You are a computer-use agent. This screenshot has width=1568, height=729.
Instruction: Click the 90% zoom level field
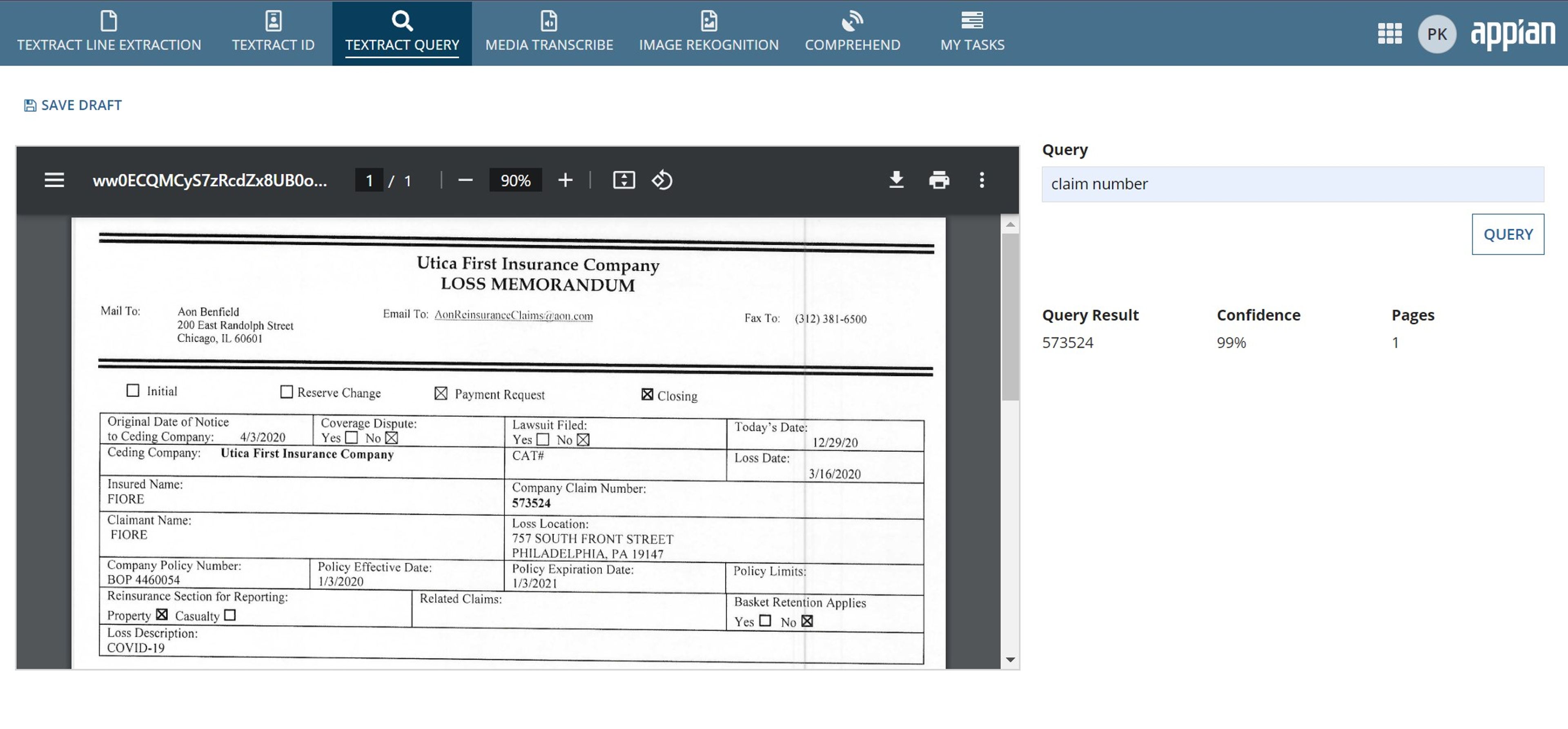coord(515,180)
